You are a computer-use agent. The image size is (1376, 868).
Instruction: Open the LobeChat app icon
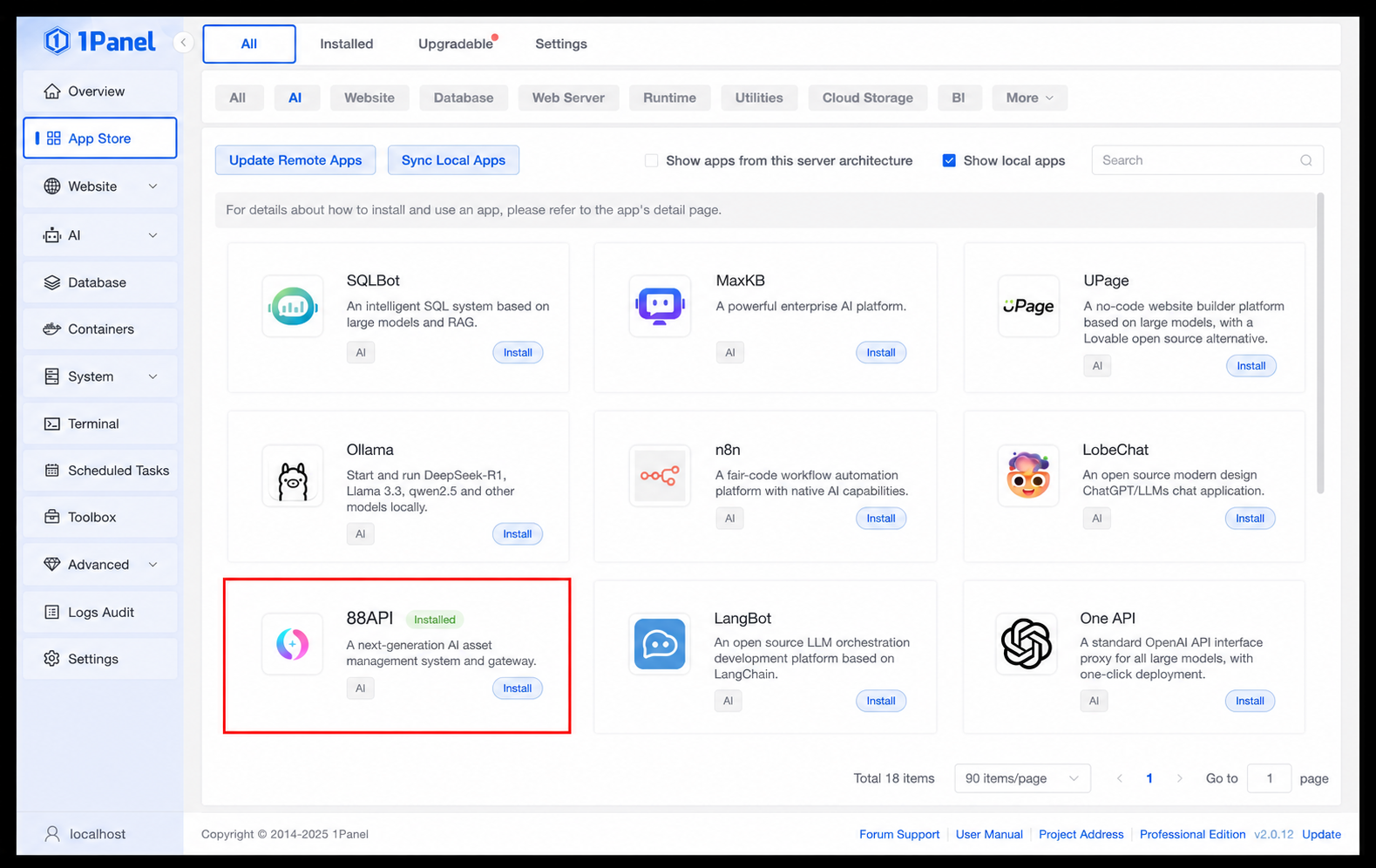(x=1028, y=476)
